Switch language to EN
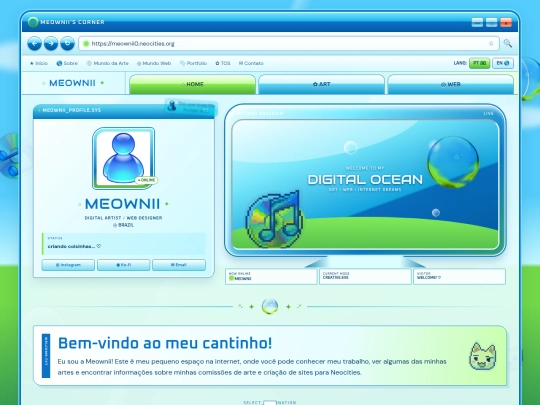 (503, 63)
